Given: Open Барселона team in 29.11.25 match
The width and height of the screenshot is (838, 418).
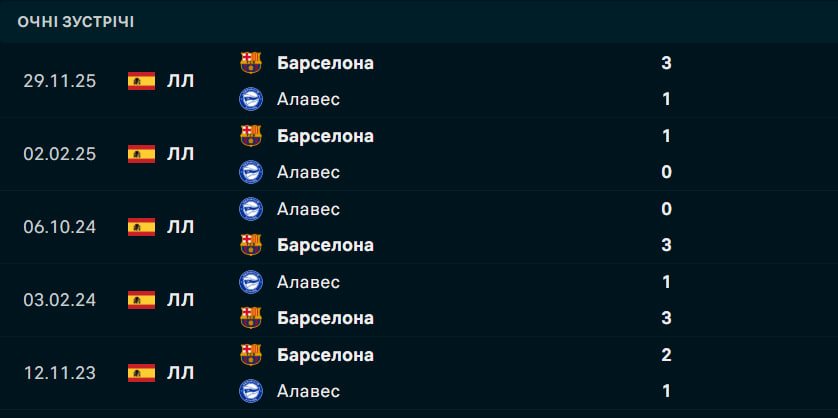Looking at the screenshot, I should (325, 63).
